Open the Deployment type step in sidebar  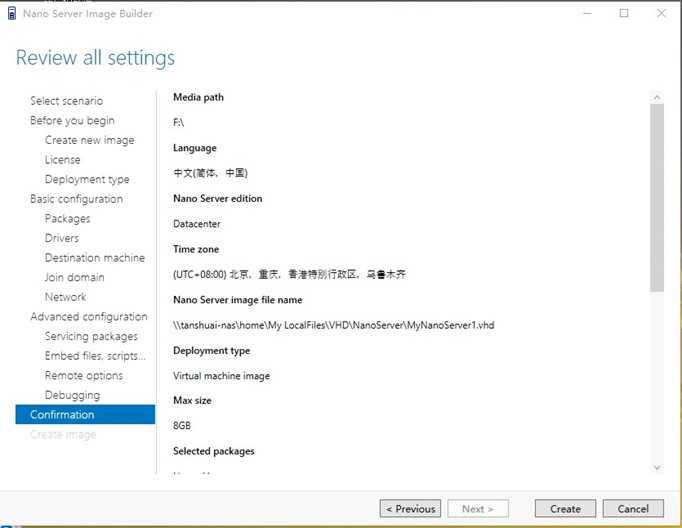point(87,179)
